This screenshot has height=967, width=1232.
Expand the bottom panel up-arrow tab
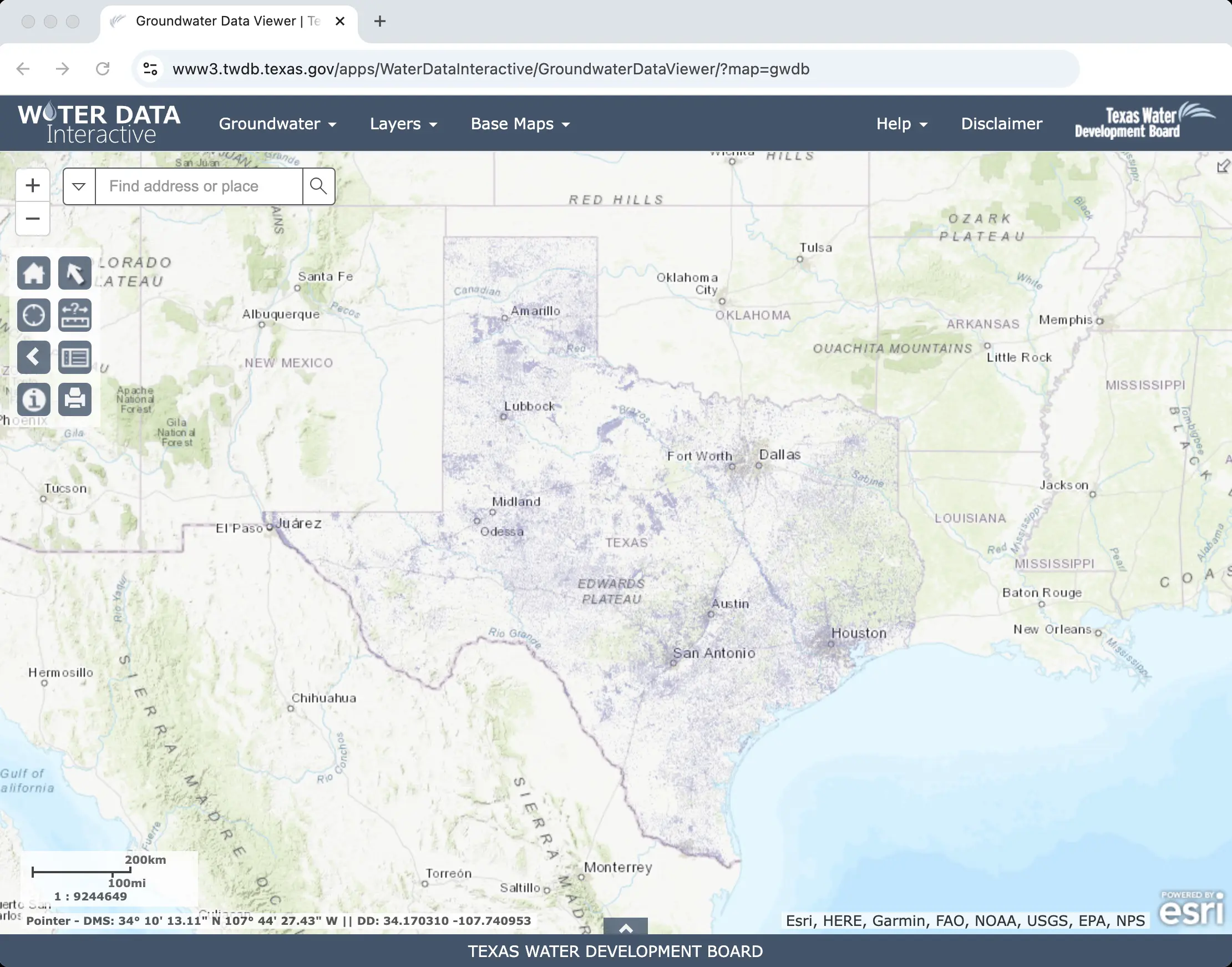(625, 928)
